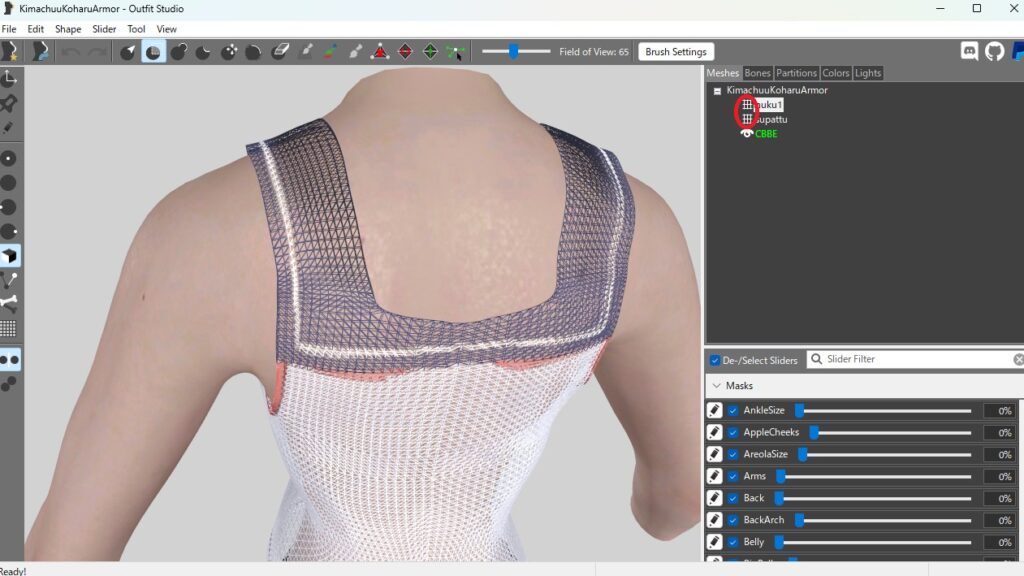
Task: Choose the Smooth brush with eraser icon
Action: point(280,52)
